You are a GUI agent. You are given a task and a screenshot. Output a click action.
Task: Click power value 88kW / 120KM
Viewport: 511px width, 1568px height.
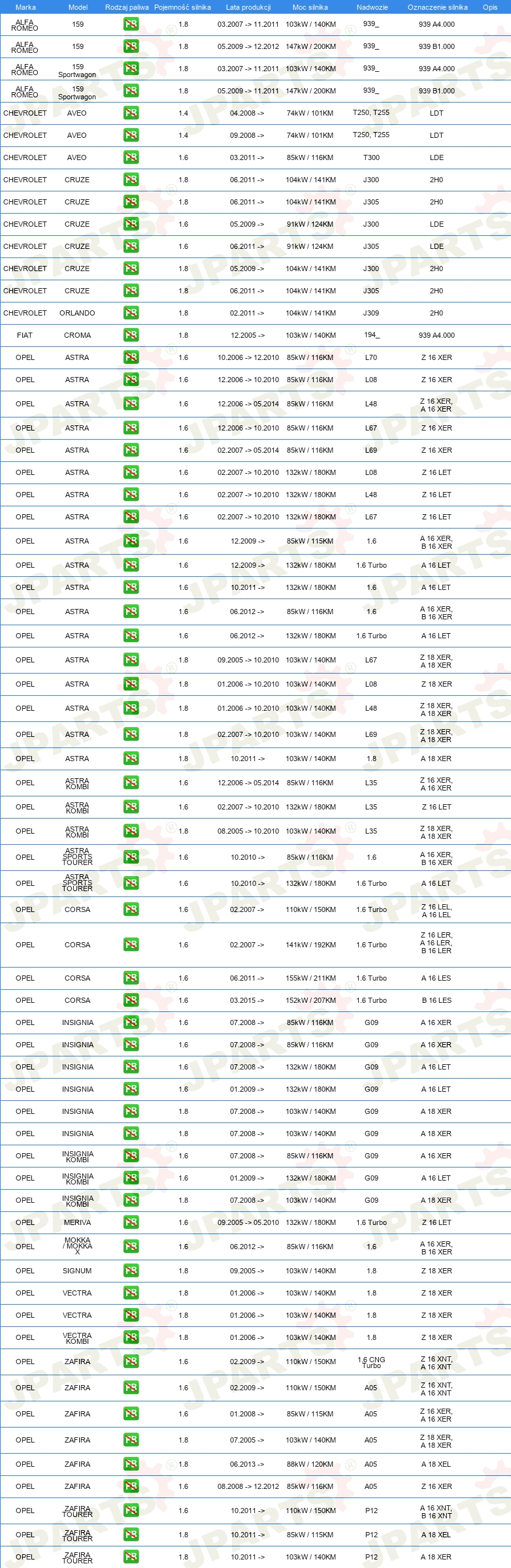(x=310, y=1464)
